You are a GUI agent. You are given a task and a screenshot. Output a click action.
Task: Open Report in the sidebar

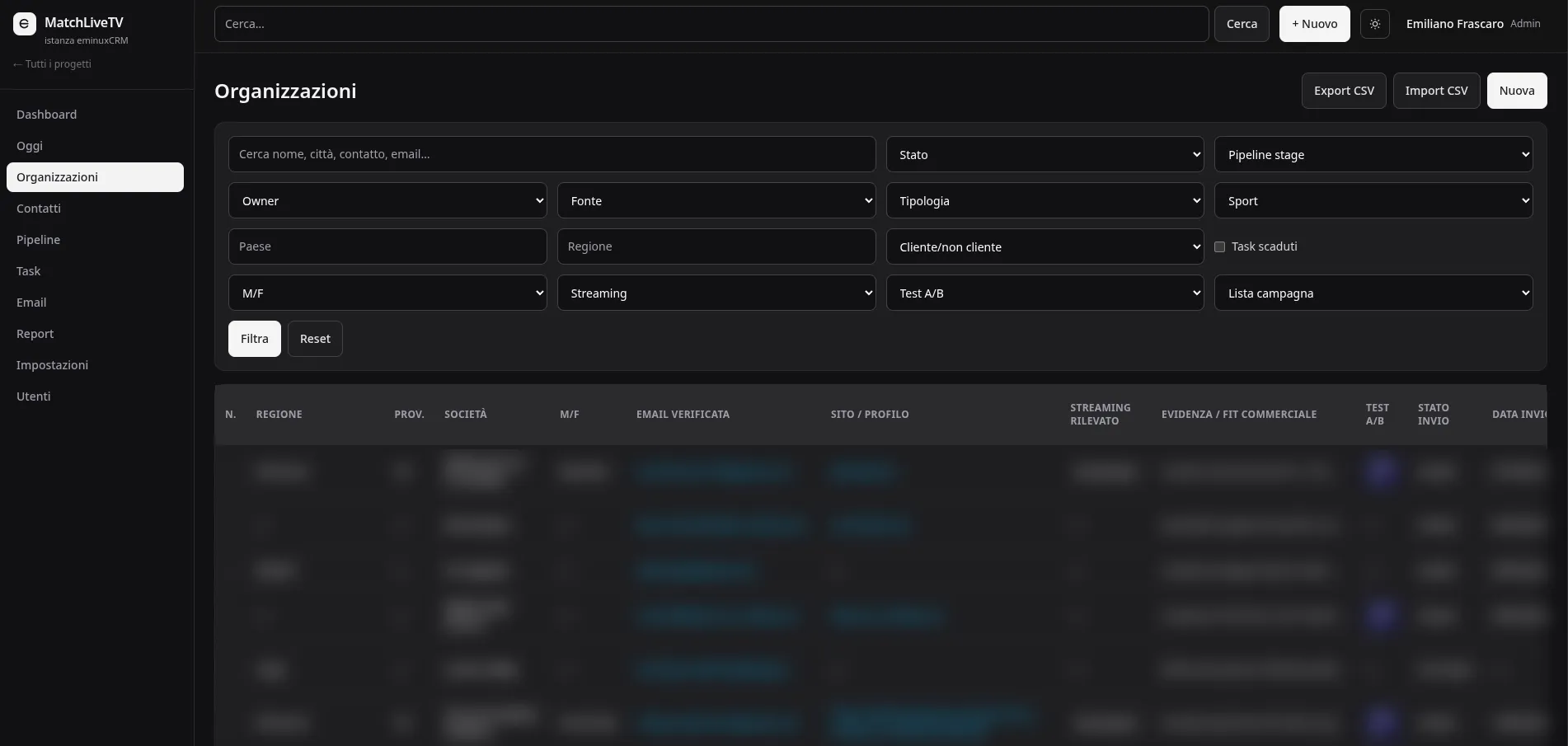[95, 334]
